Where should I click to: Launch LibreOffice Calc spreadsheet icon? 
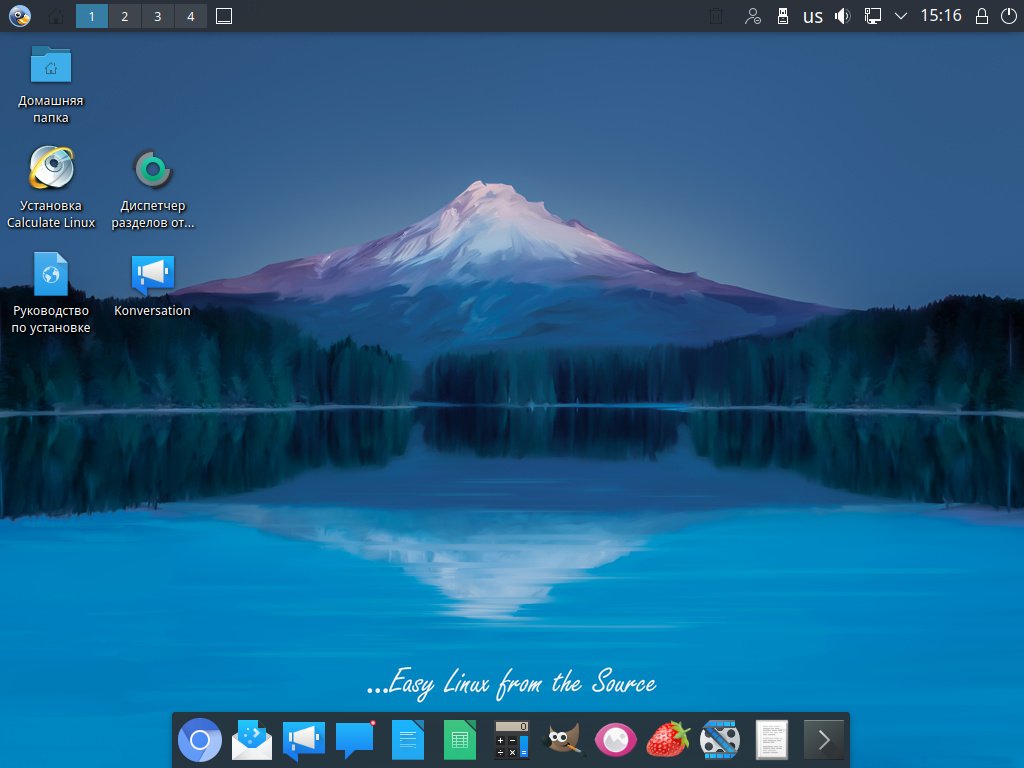460,740
